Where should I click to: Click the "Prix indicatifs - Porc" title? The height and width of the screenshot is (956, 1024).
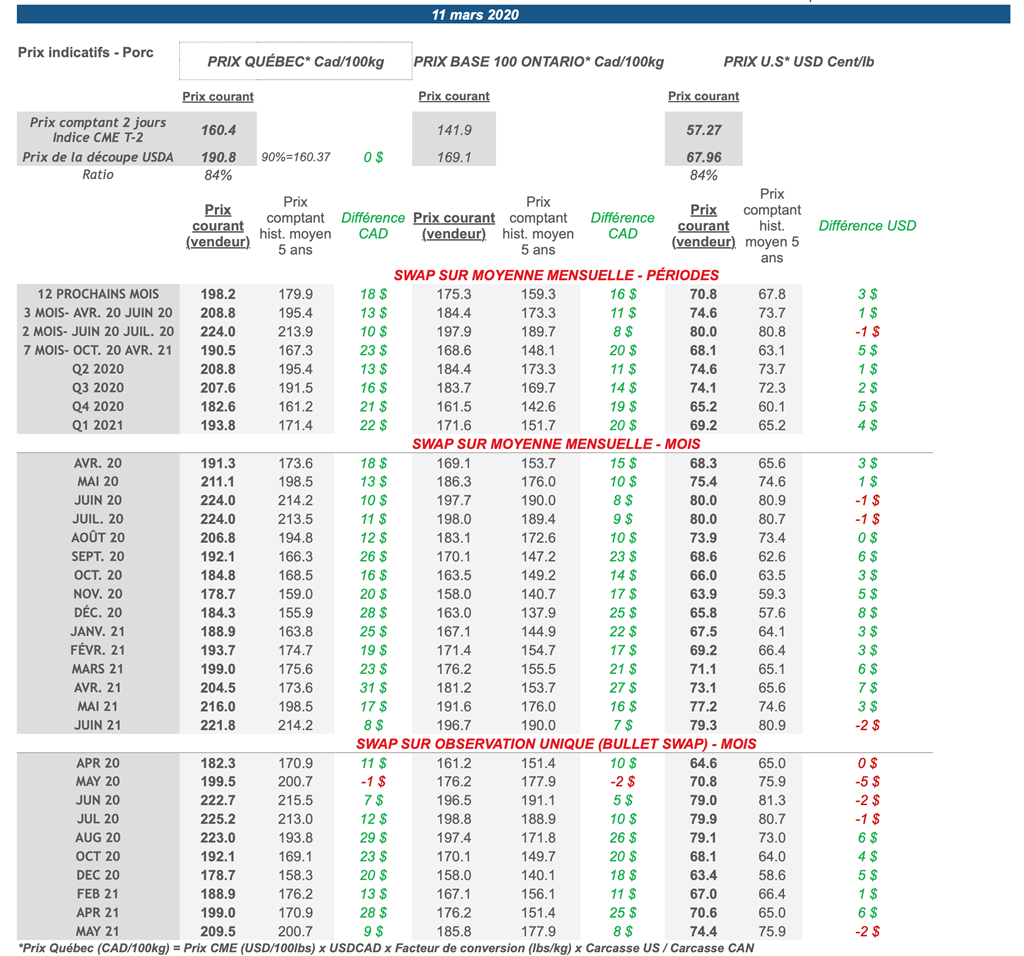86,52
